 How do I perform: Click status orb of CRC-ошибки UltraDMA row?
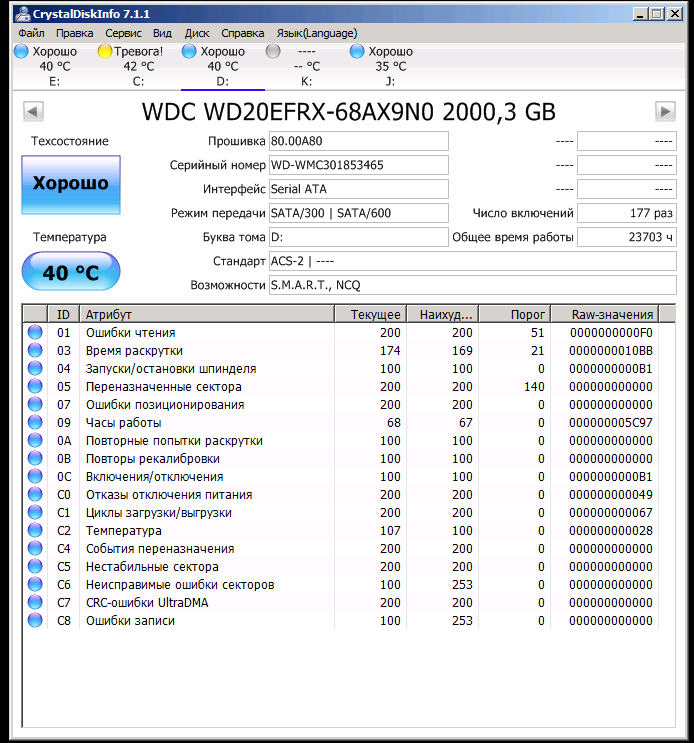pos(35,602)
